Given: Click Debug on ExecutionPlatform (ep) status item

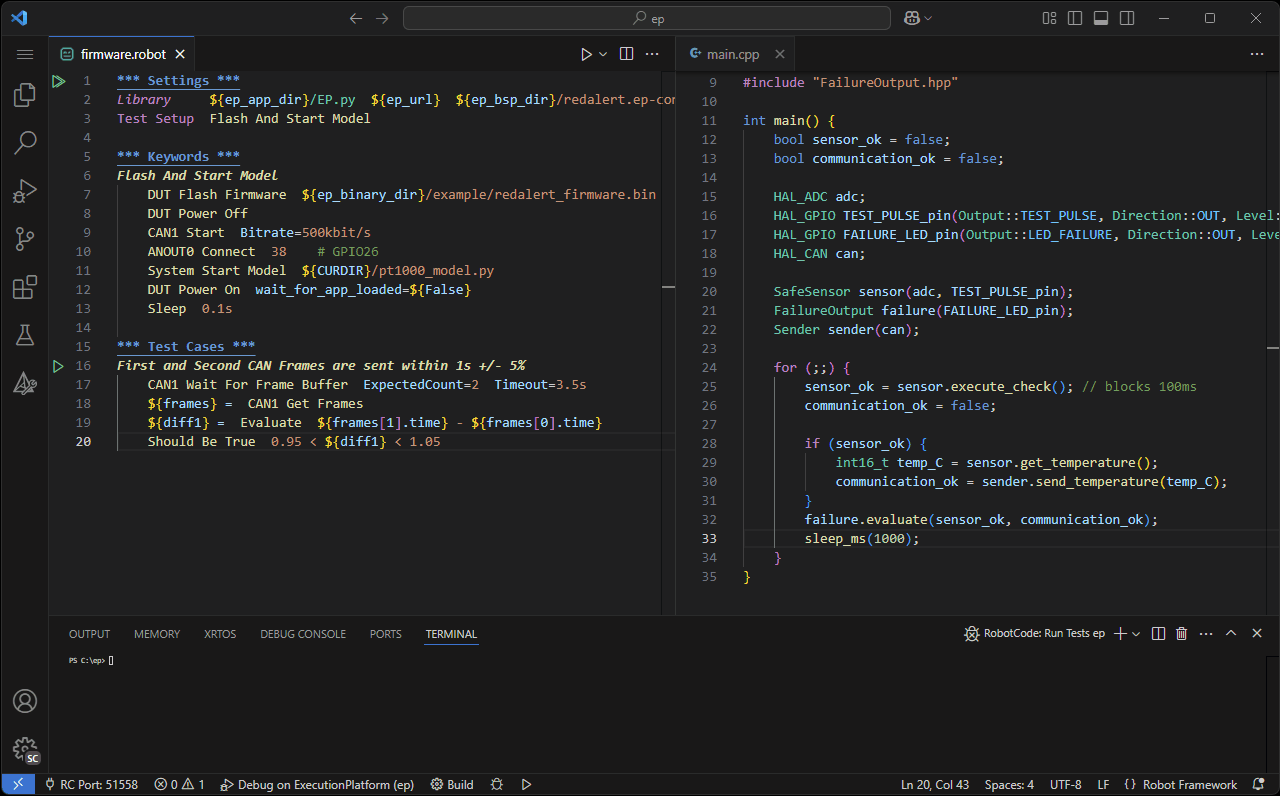Looking at the screenshot, I should (x=317, y=785).
